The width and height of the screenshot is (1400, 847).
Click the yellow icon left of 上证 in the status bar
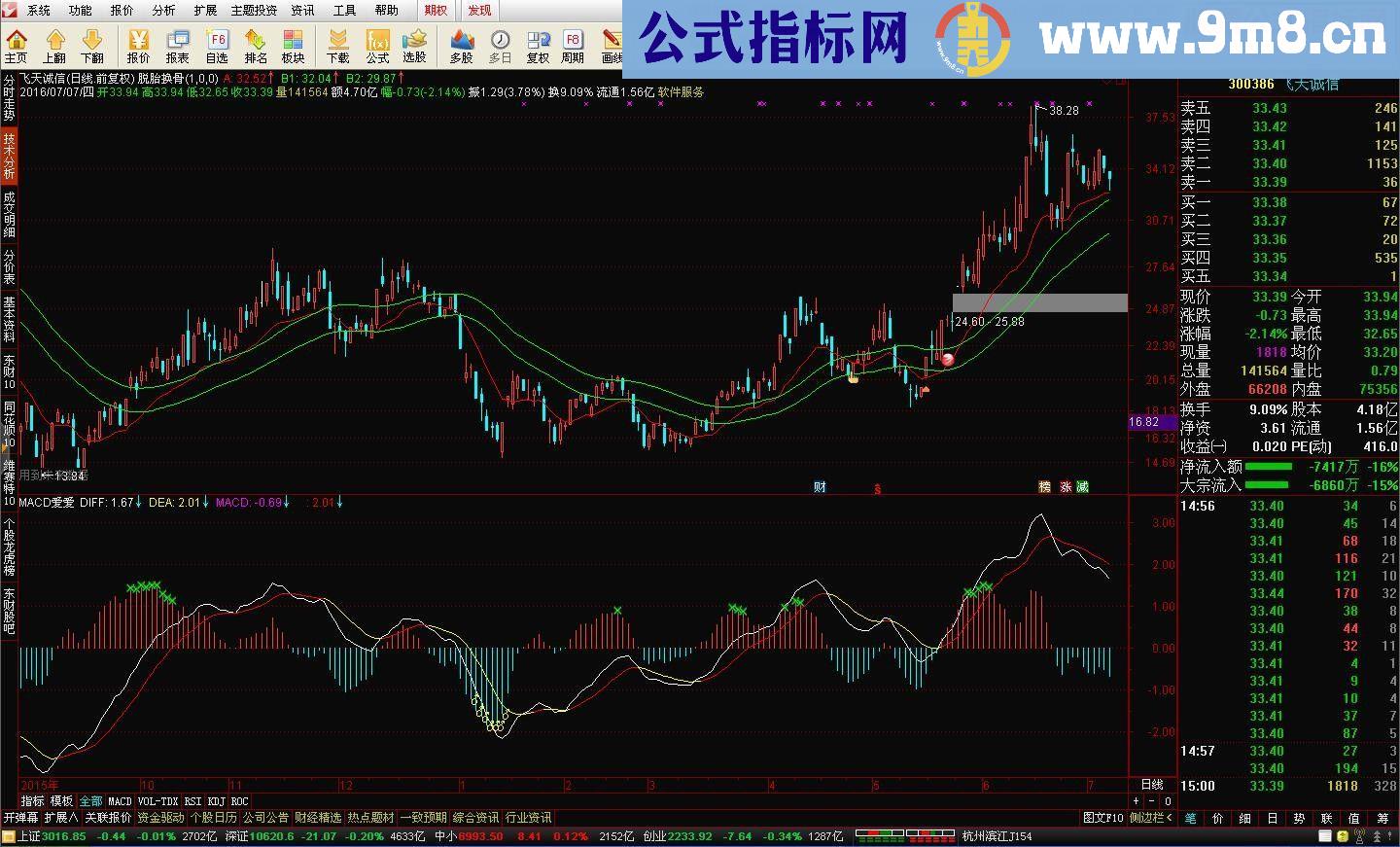point(9,836)
